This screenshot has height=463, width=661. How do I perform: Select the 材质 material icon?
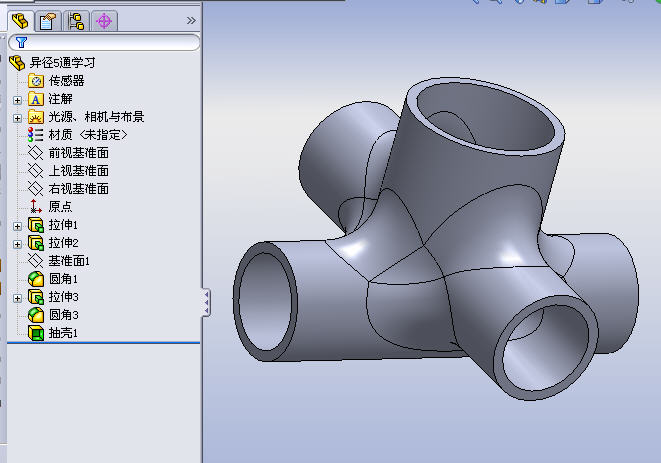36,135
